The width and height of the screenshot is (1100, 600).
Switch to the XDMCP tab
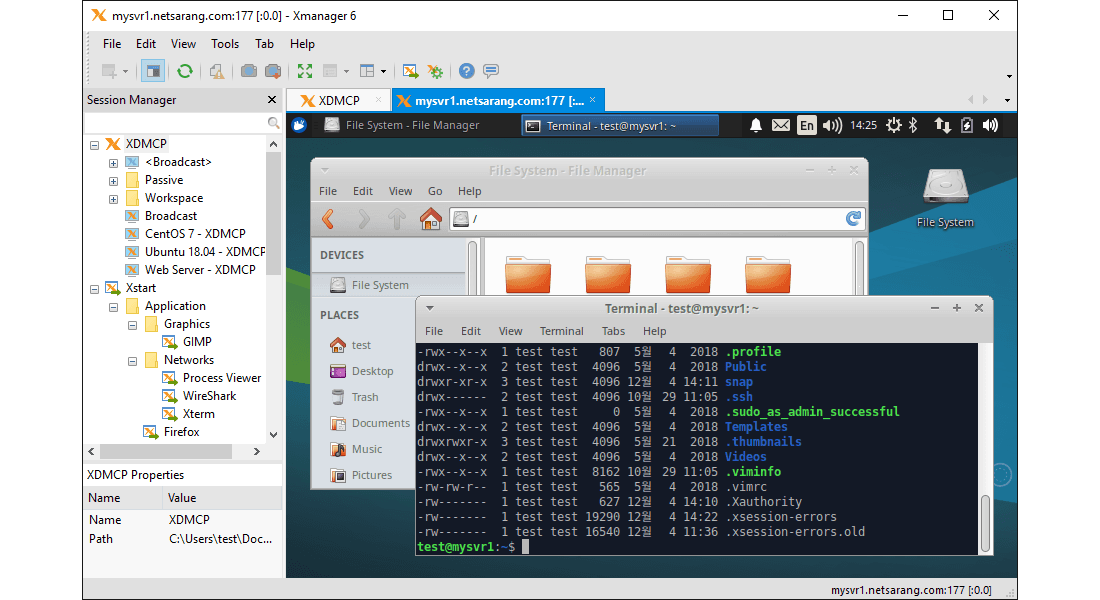pos(339,100)
